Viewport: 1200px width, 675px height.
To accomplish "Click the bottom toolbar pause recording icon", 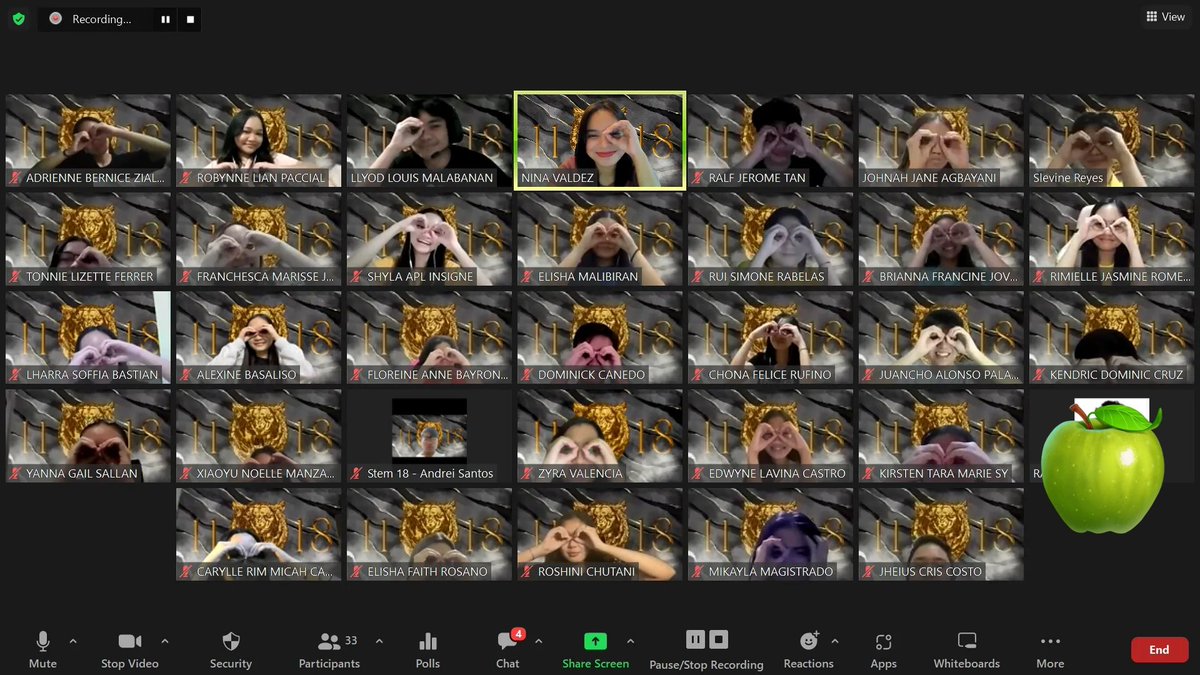I will (695, 640).
